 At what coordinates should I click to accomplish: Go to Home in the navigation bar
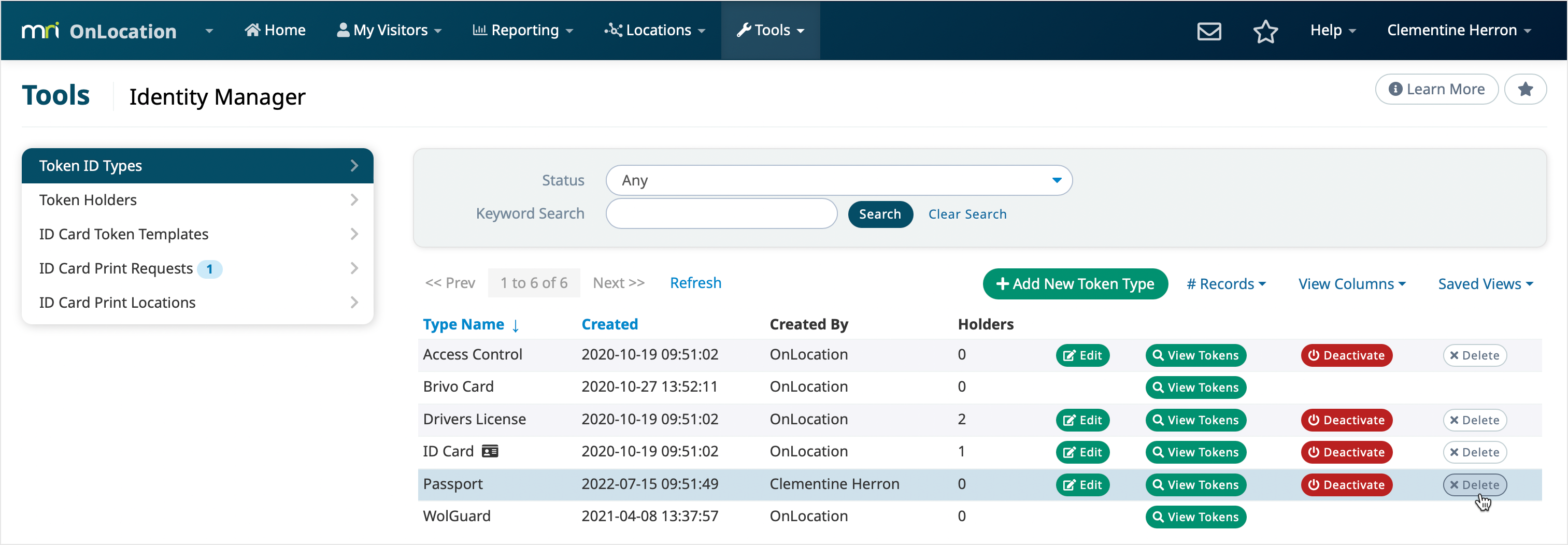click(x=275, y=30)
